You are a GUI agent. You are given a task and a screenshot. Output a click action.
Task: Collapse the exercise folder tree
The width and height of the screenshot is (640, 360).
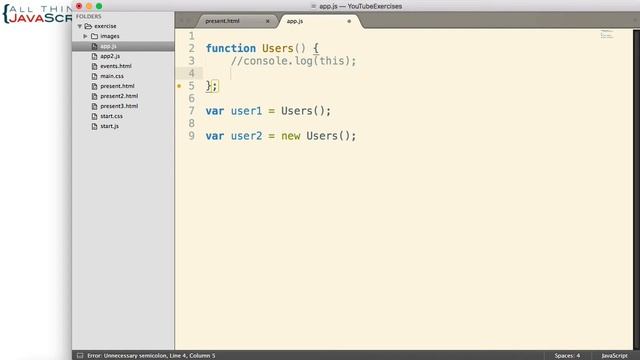[80, 26]
